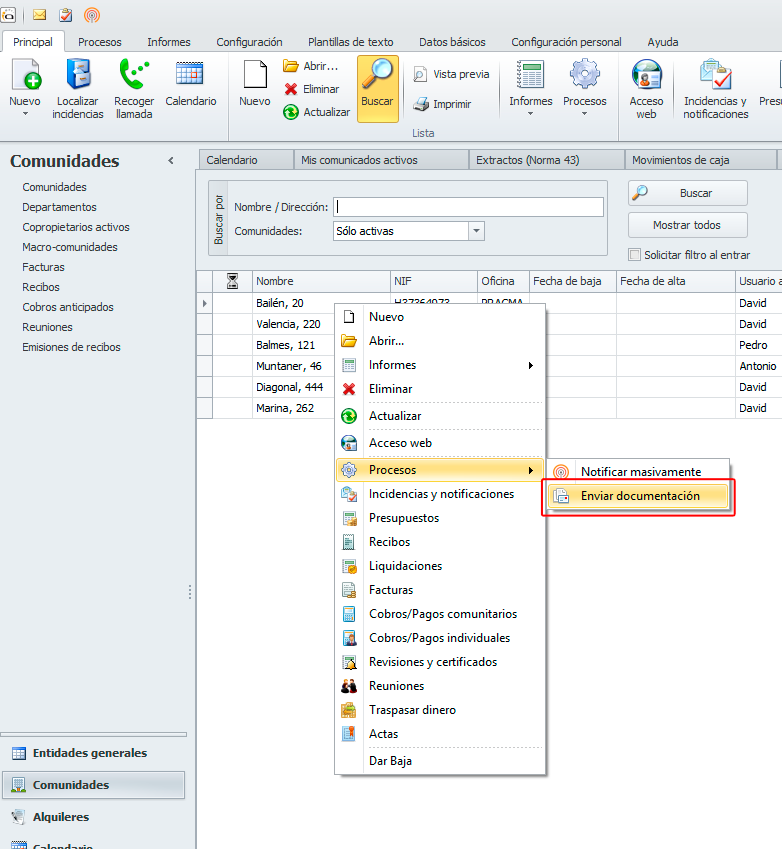Click Enviar documentación submenu item
The width and height of the screenshot is (782, 849).
pyautogui.click(x=638, y=496)
